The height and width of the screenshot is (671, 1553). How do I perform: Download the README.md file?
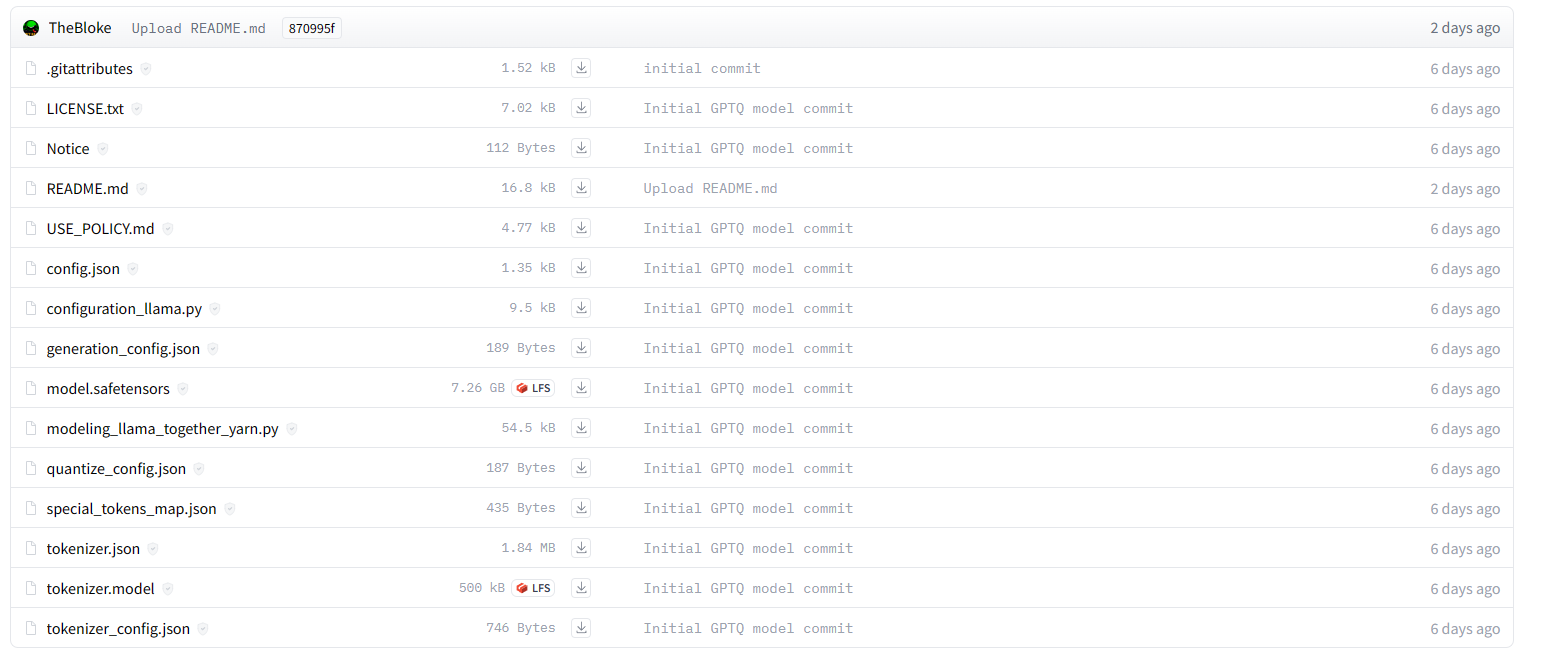pyautogui.click(x=581, y=187)
